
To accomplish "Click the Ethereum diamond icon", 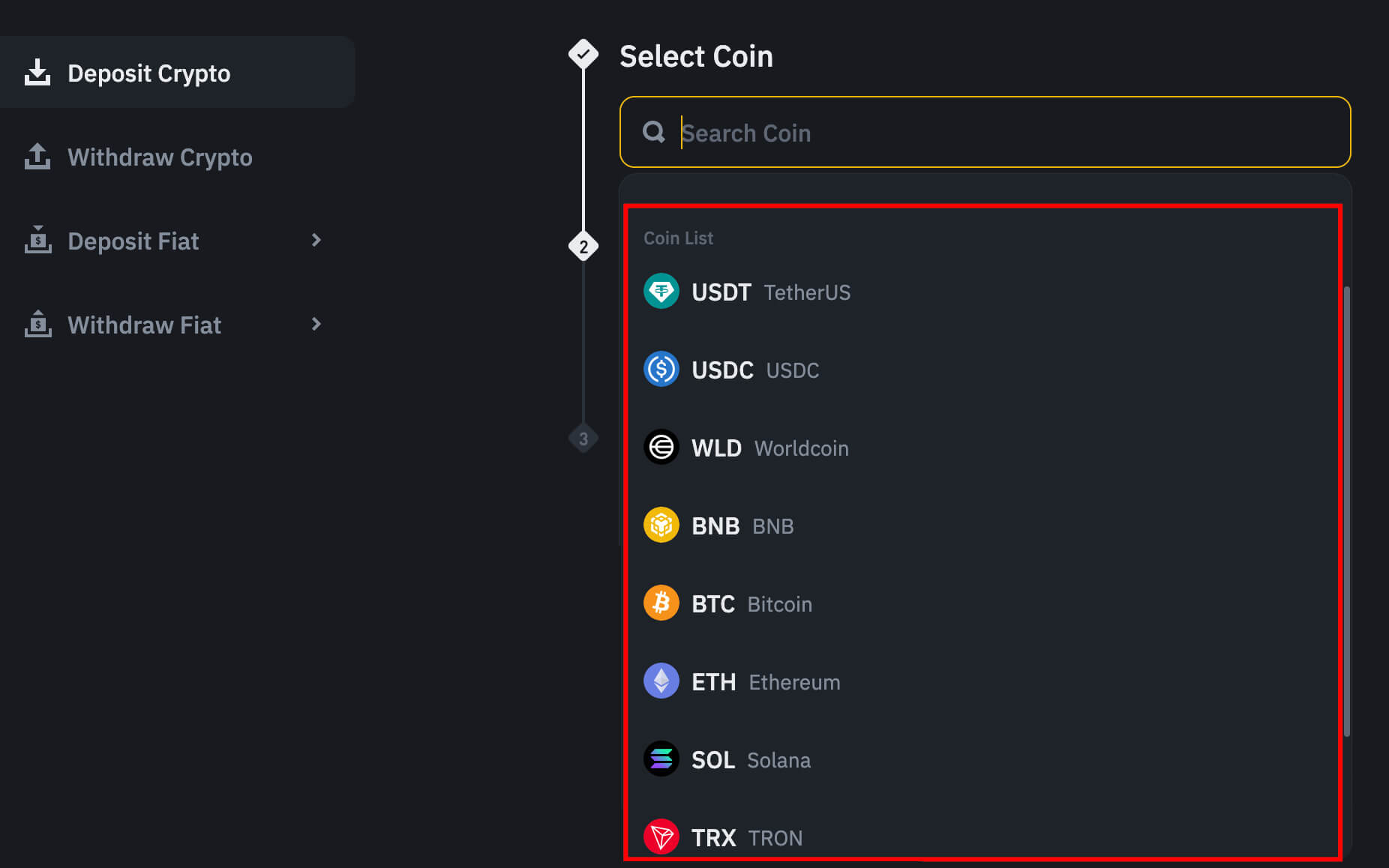I will 661,681.
